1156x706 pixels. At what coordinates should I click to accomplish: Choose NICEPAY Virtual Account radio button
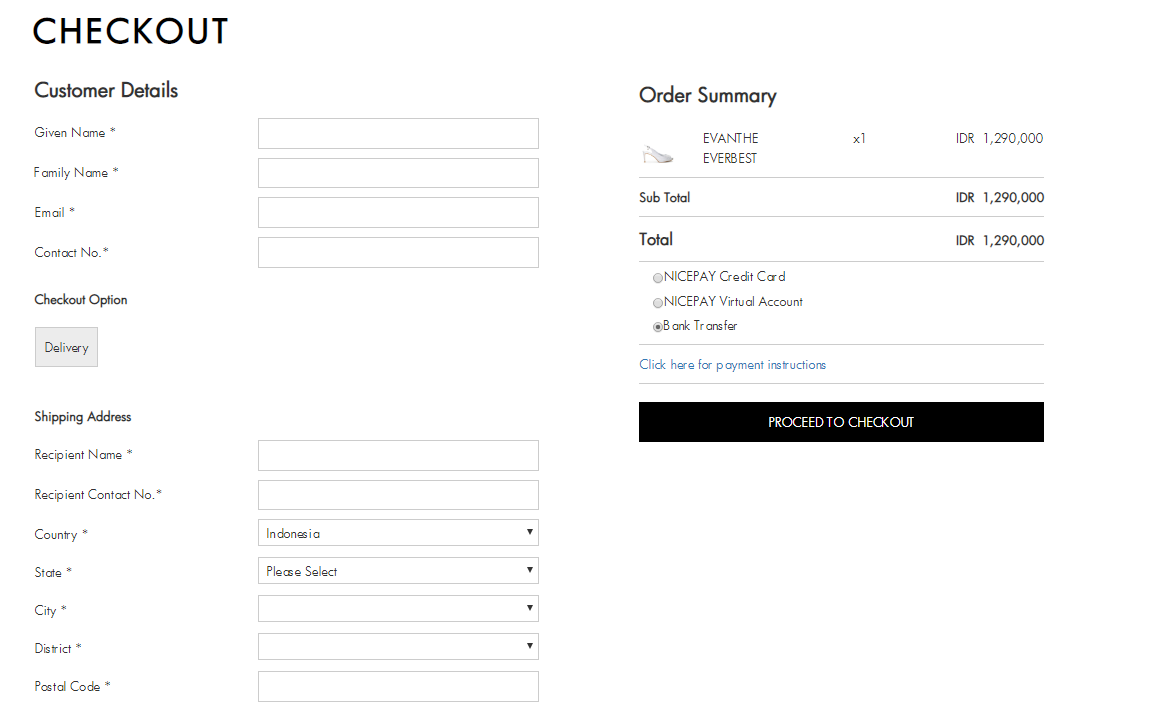pos(658,303)
